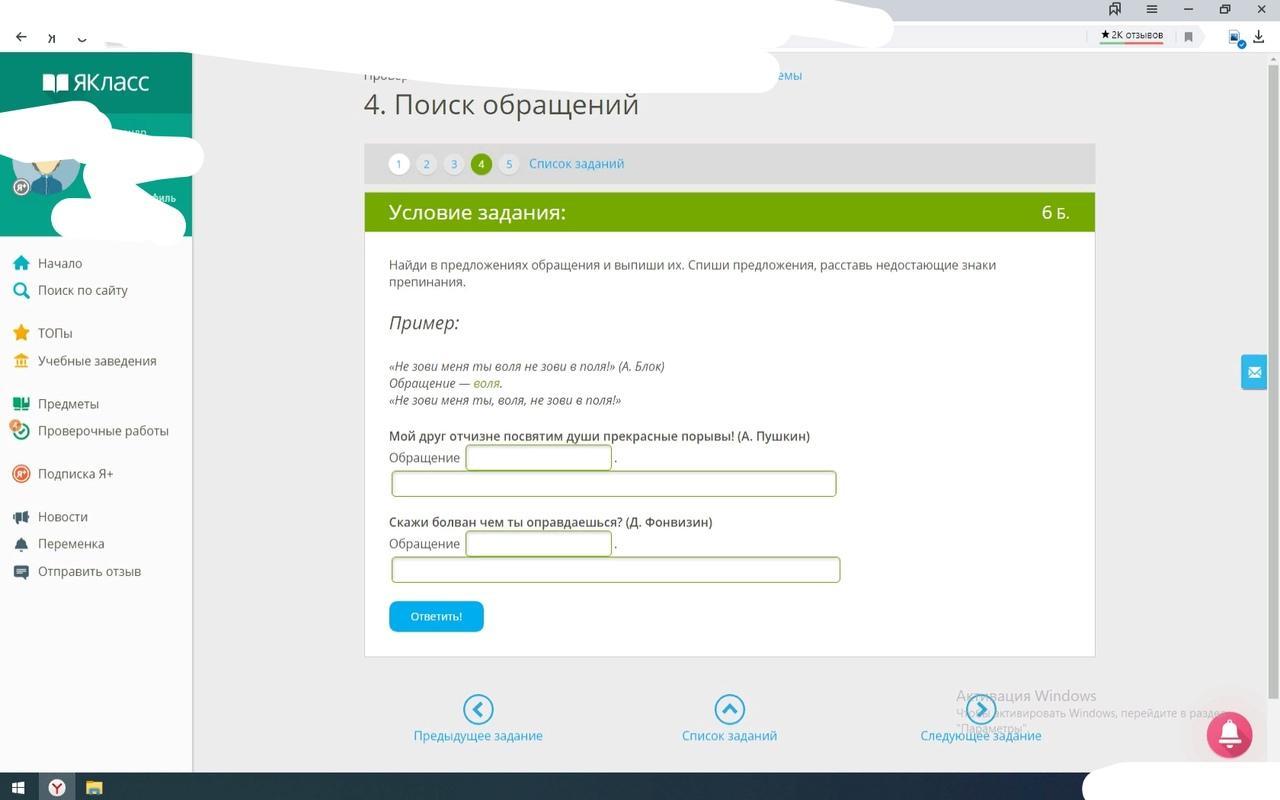Click the sentence field under Фонвизин question
The image size is (1280, 800).
(x=615, y=570)
